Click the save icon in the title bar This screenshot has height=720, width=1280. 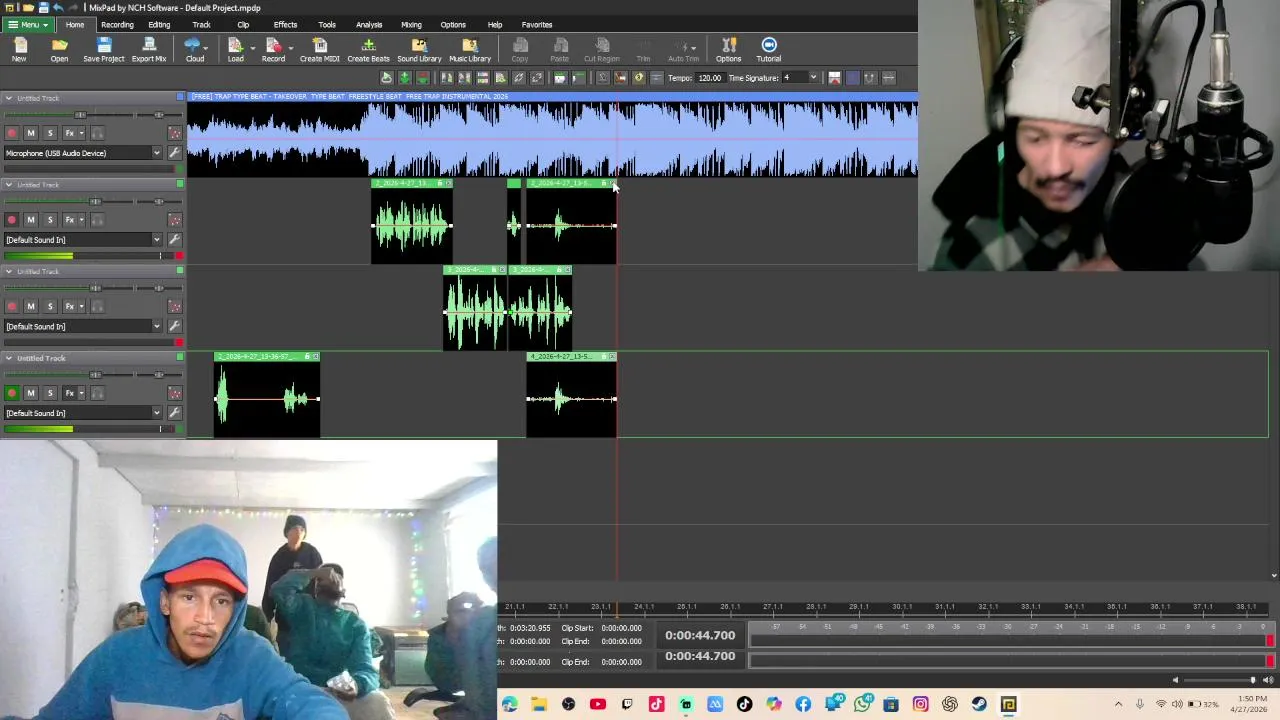point(43,7)
